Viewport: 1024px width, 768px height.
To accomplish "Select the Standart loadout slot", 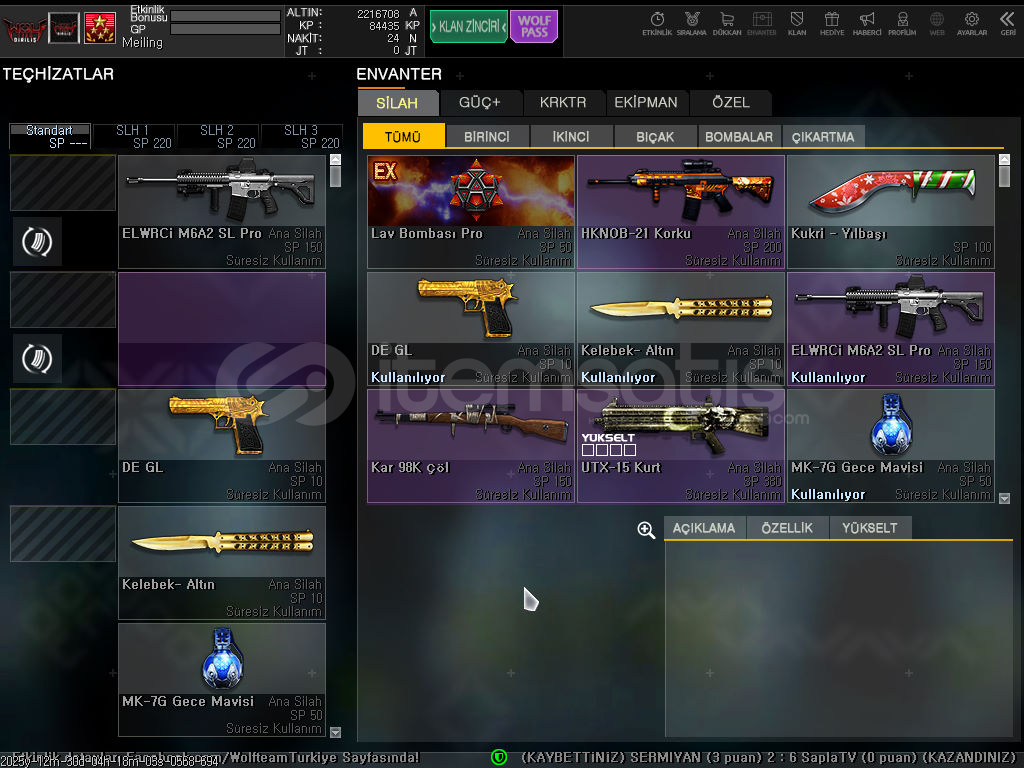I will (50, 136).
